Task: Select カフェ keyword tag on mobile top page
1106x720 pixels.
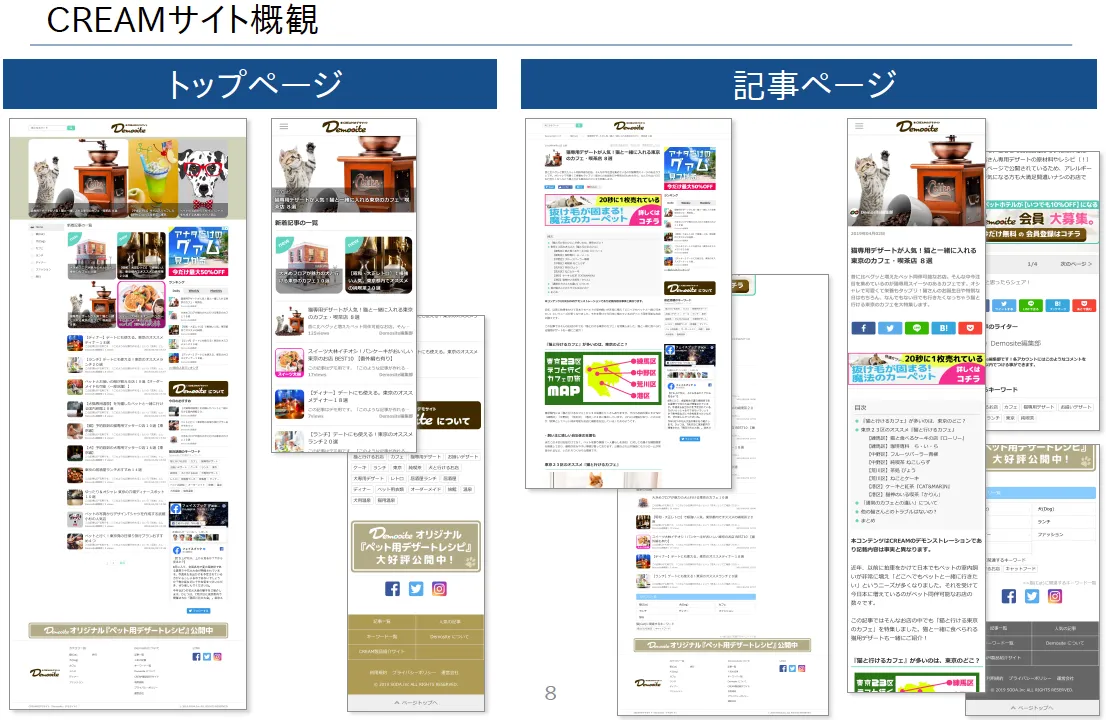Action: 396,457
